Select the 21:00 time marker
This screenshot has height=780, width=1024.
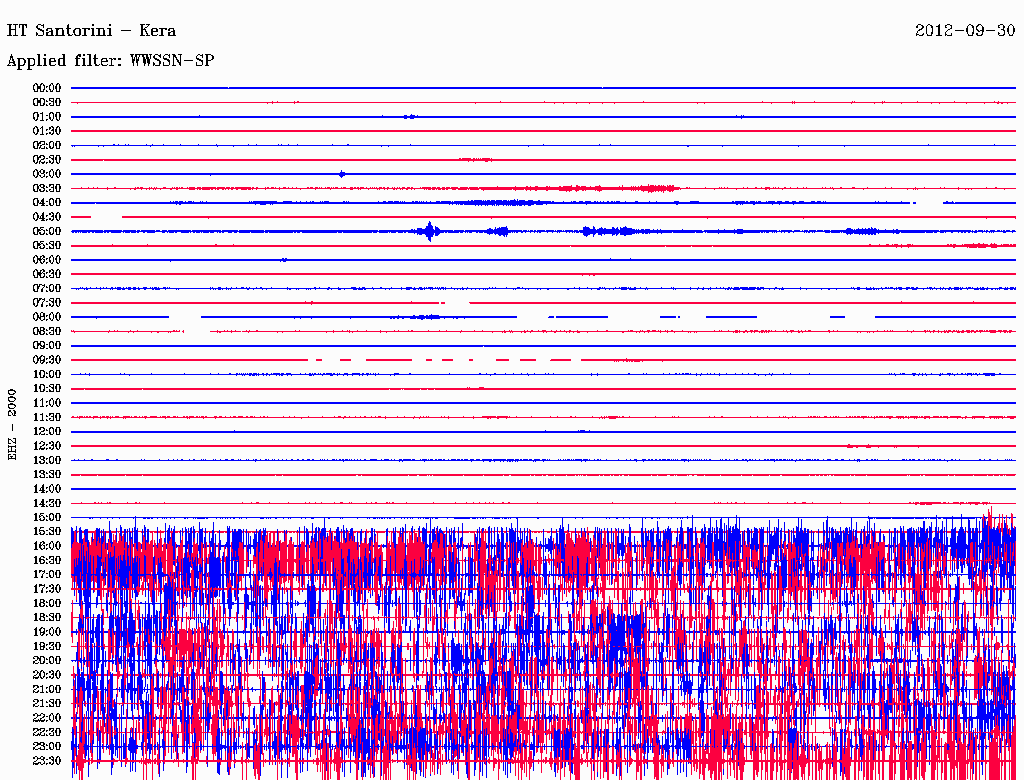point(47,689)
